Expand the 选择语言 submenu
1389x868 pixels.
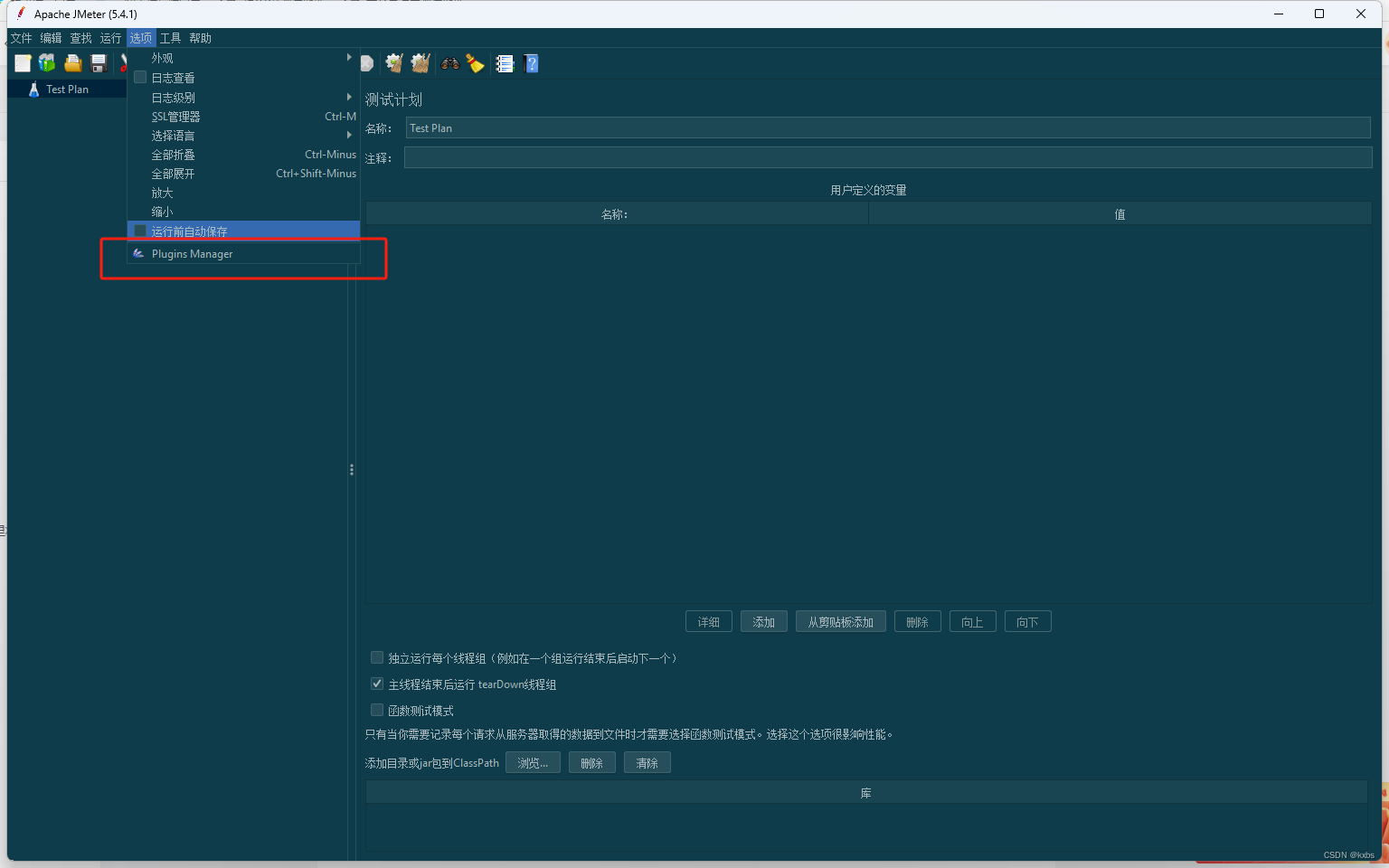pos(243,136)
